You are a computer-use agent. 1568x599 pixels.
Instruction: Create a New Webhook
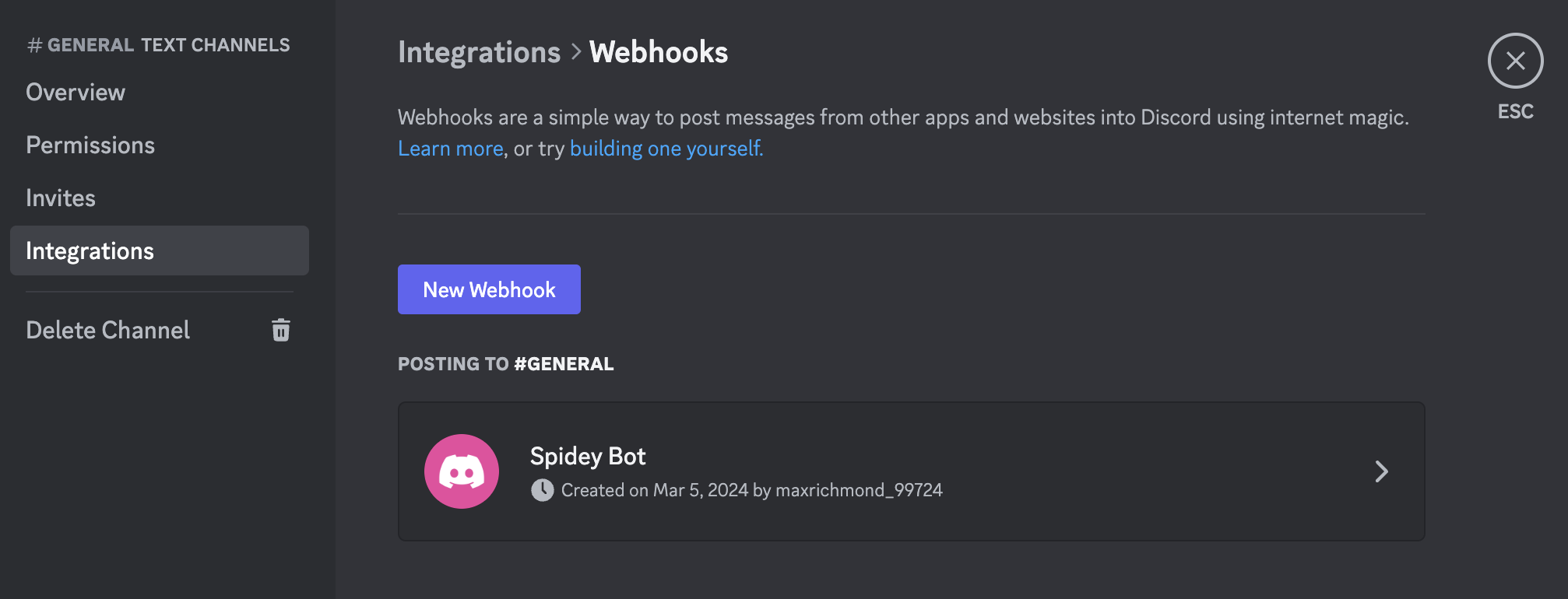coord(489,289)
